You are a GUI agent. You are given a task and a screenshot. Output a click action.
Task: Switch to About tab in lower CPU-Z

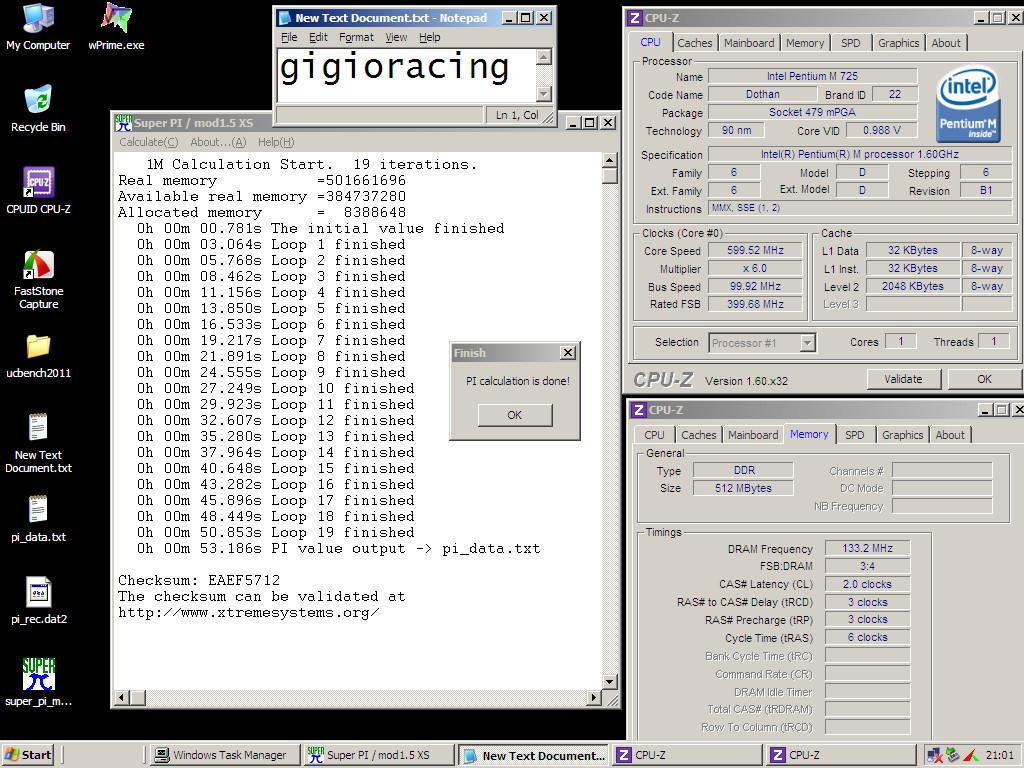click(950, 435)
